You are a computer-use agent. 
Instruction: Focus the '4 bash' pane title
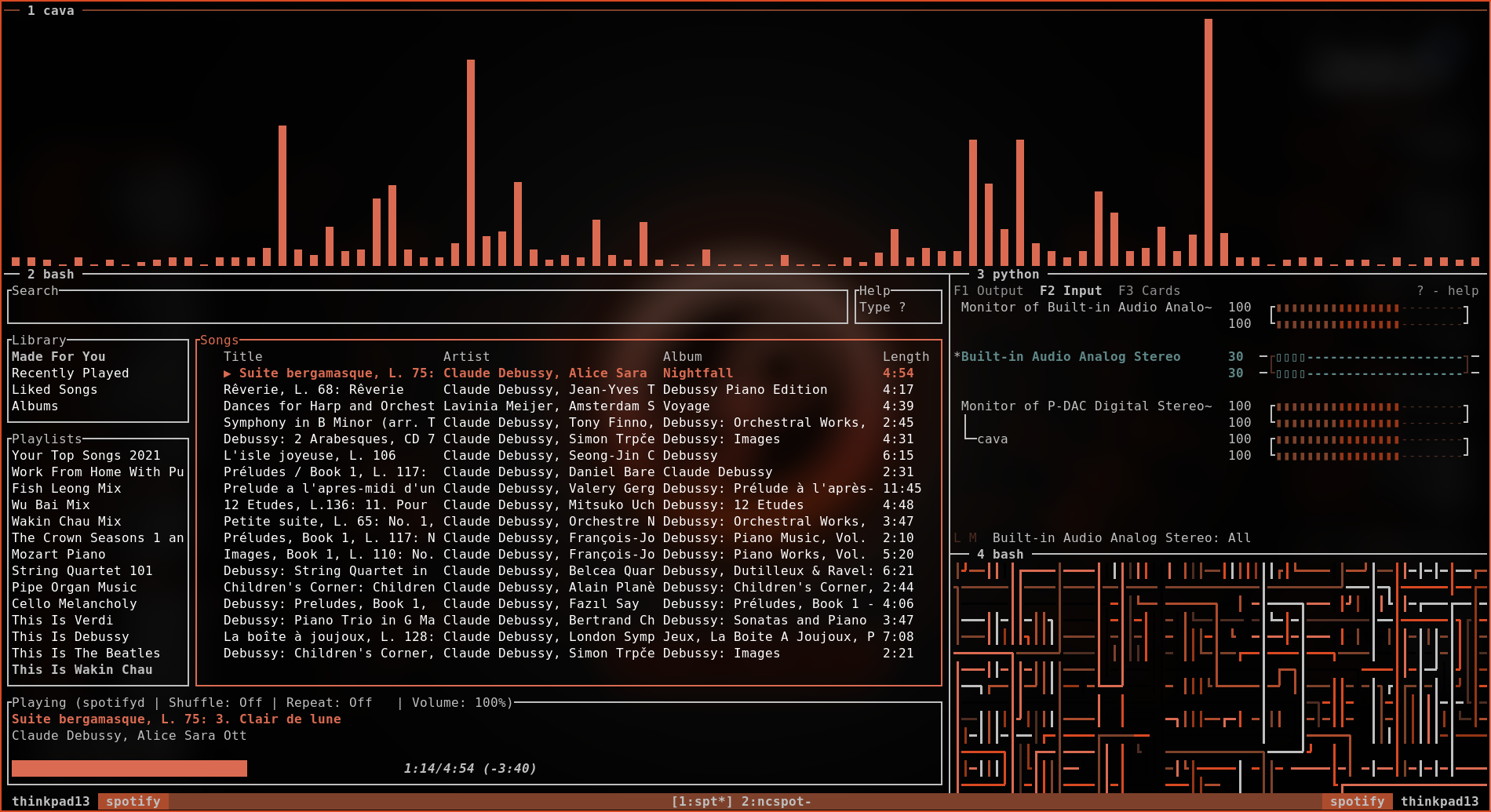(1001, 555)
